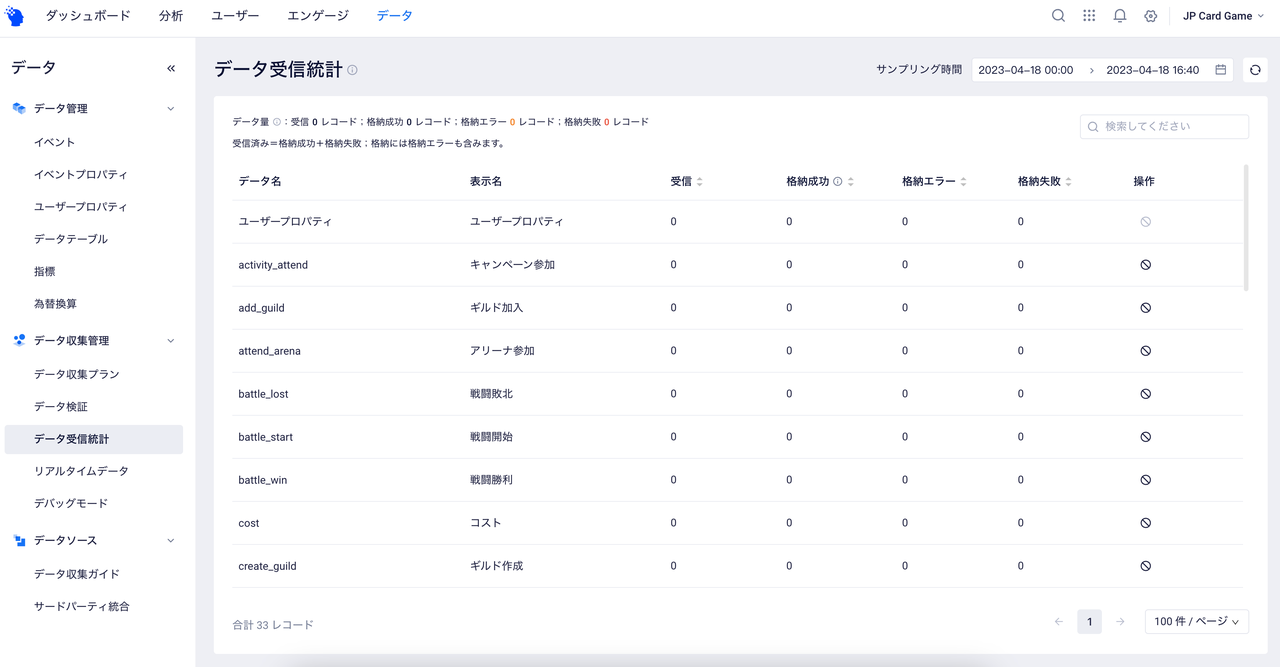Click the info icon beside データ受信統計 title
The image size is (1280, 667).
(x=352, y=70)
